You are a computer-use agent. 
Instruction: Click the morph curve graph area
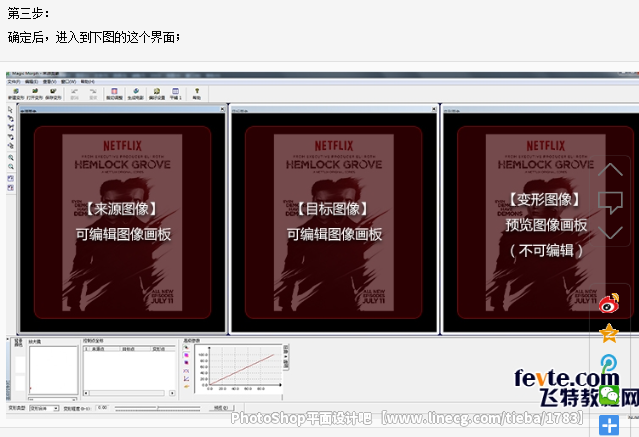click(238, 369)
